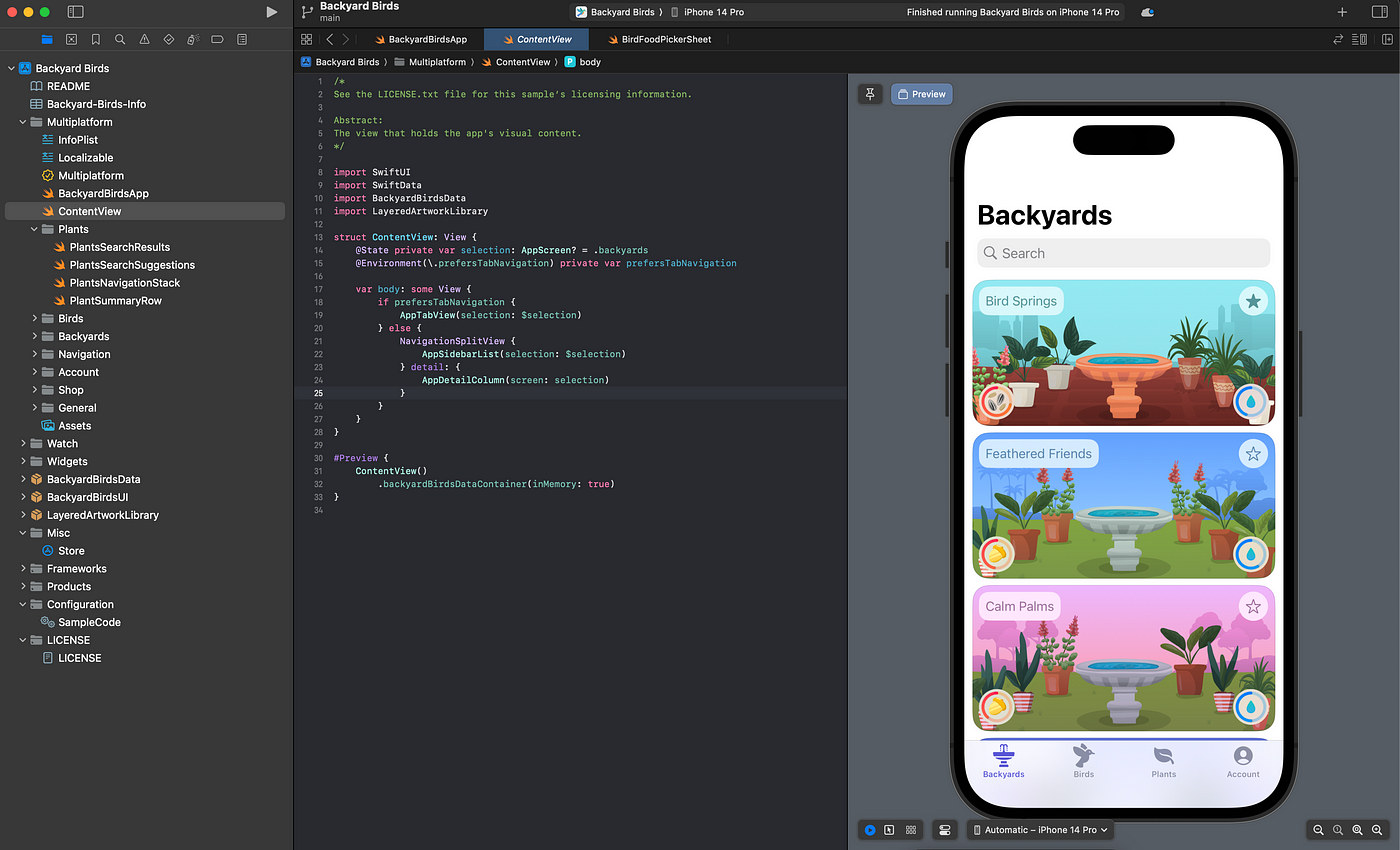Select Selectable preview mode

(890, 830)
